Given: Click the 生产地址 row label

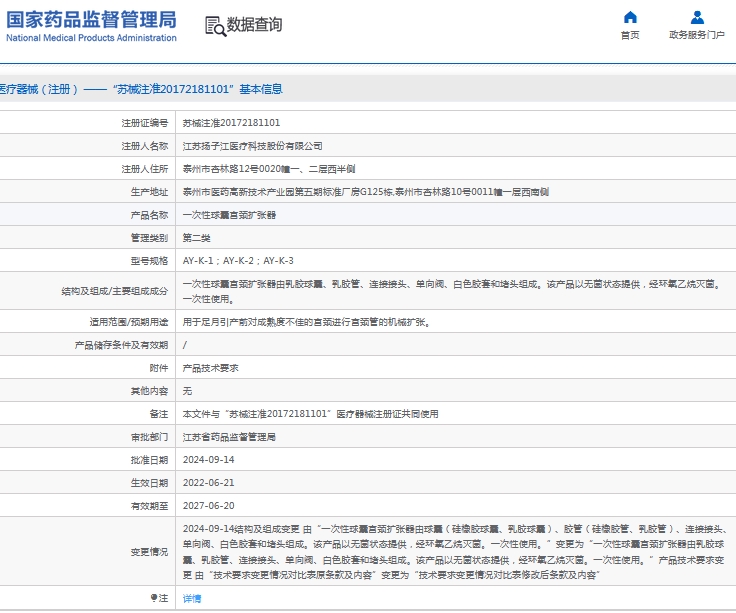Looking at the screenshot, I should point(149,192).
